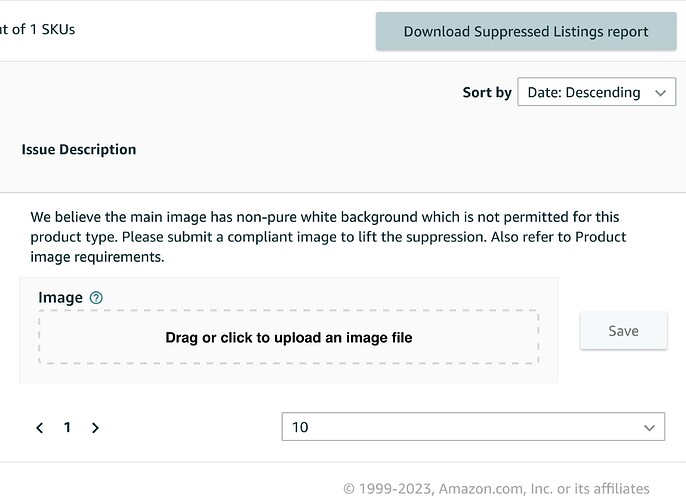Click the Sort by label
This screenshot has height=500, width=686.
487,92
